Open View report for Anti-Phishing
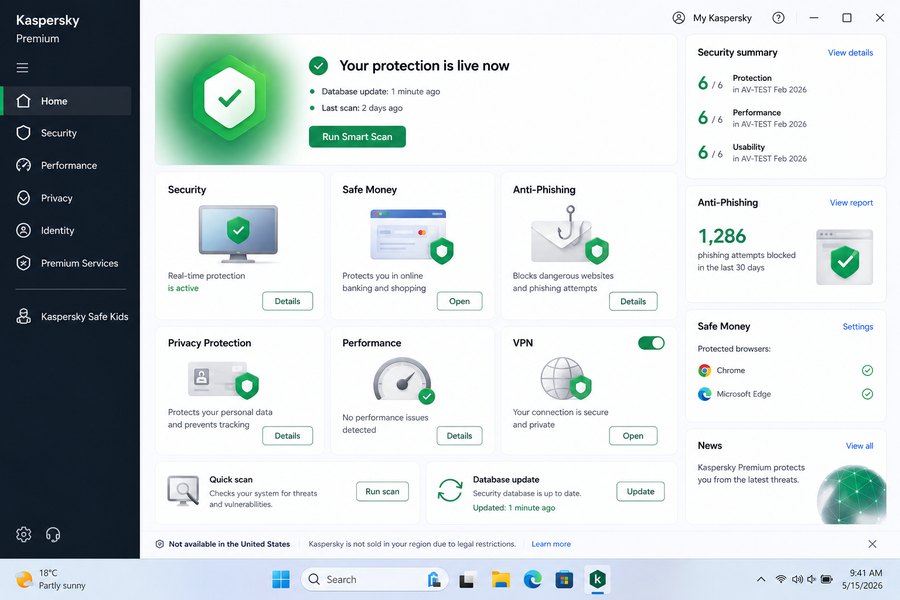Viewport: 900px width, 600px height. pyautogui.click(x=851, y=203)
